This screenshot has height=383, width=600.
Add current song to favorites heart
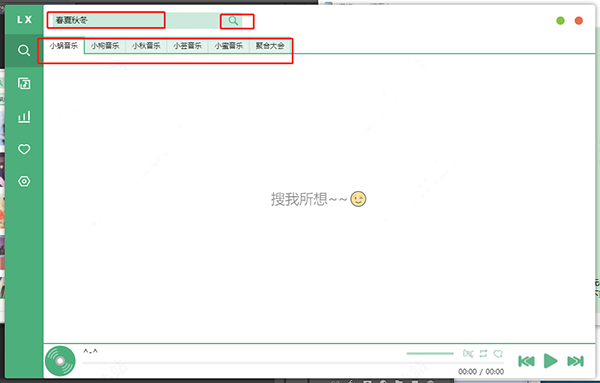pyautogui.click(x=498, y=354)
